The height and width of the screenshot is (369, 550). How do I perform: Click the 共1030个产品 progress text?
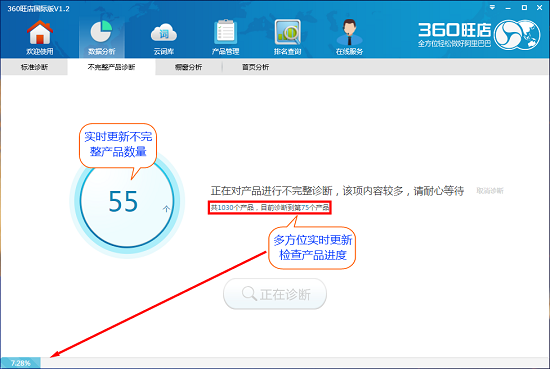pos(270,208)
